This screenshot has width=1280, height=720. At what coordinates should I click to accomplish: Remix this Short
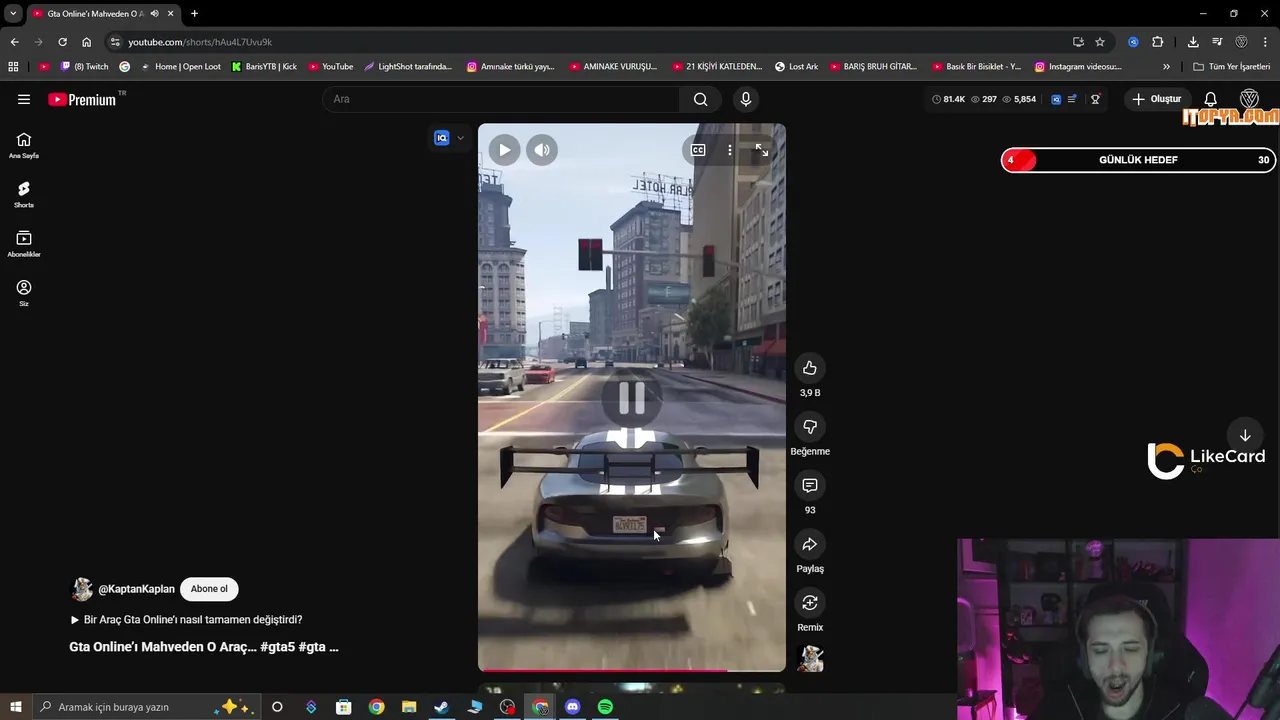(810, 603)
